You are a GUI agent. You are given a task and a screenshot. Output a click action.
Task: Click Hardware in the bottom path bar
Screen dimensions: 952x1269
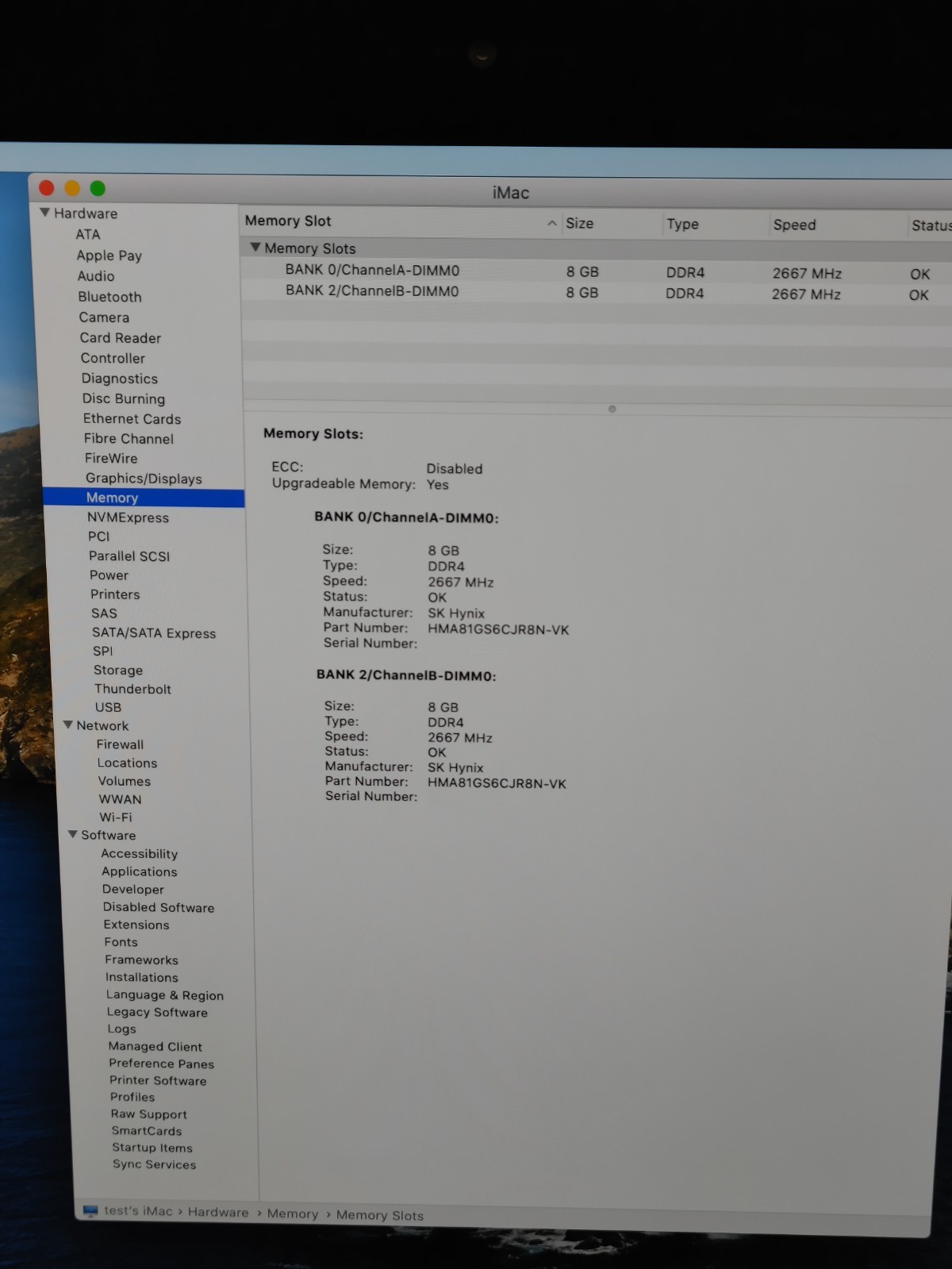point(217,1212)
